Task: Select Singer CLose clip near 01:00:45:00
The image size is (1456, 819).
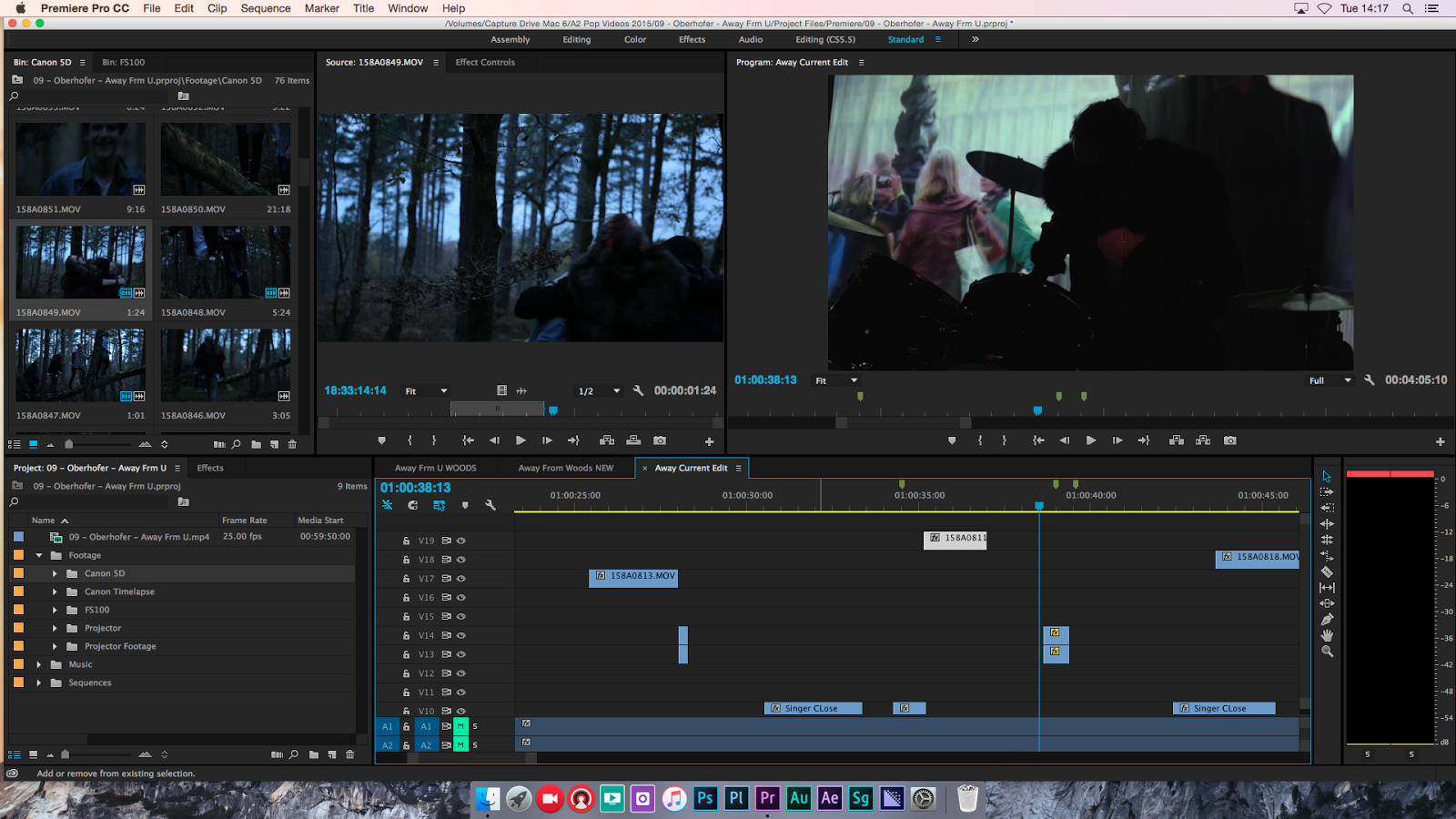Action: click(x=1224, y=708)
